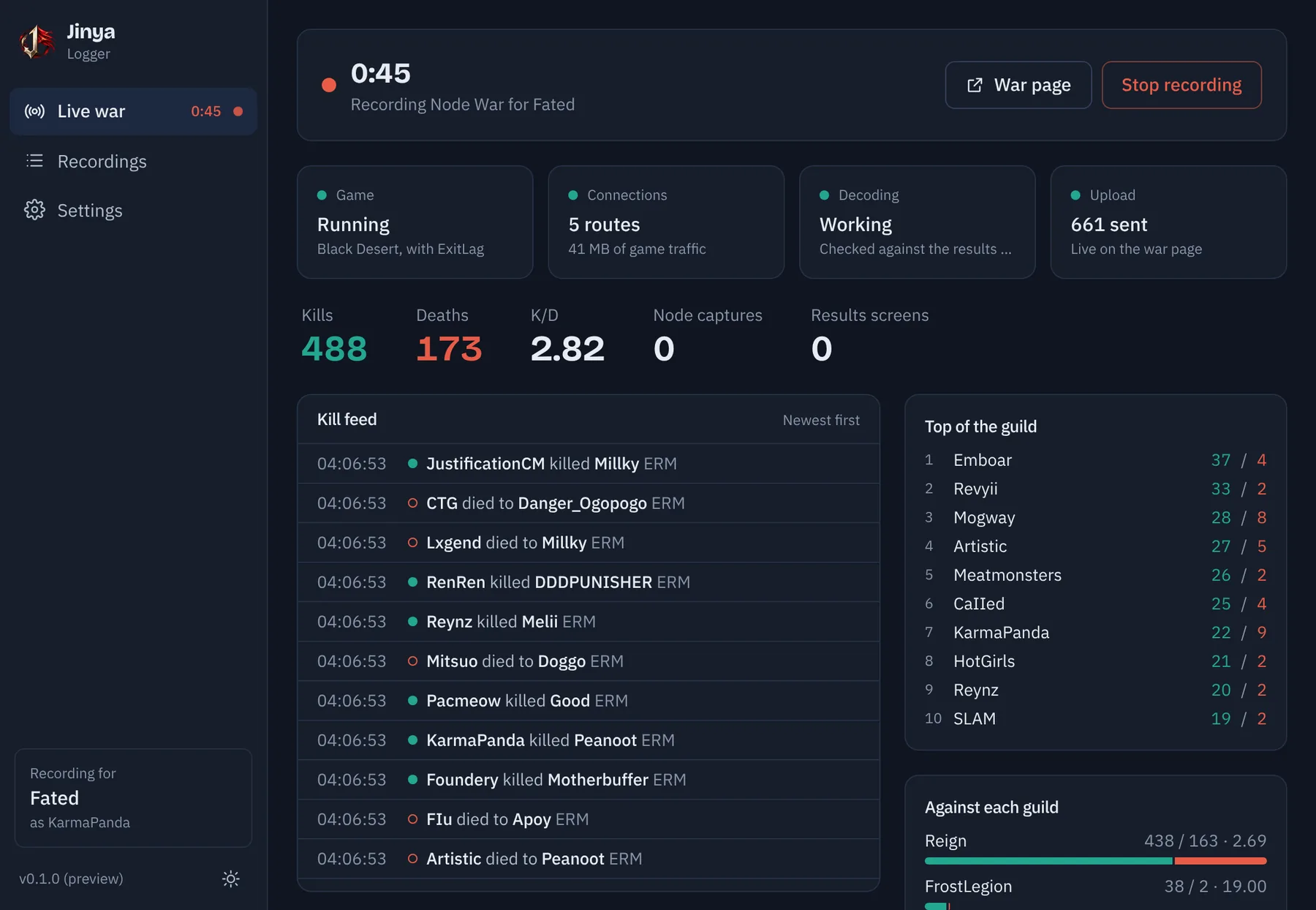Click the Pacmeow killed Good row
Viewport: 1316px width, 910px height.
(588, 701)
